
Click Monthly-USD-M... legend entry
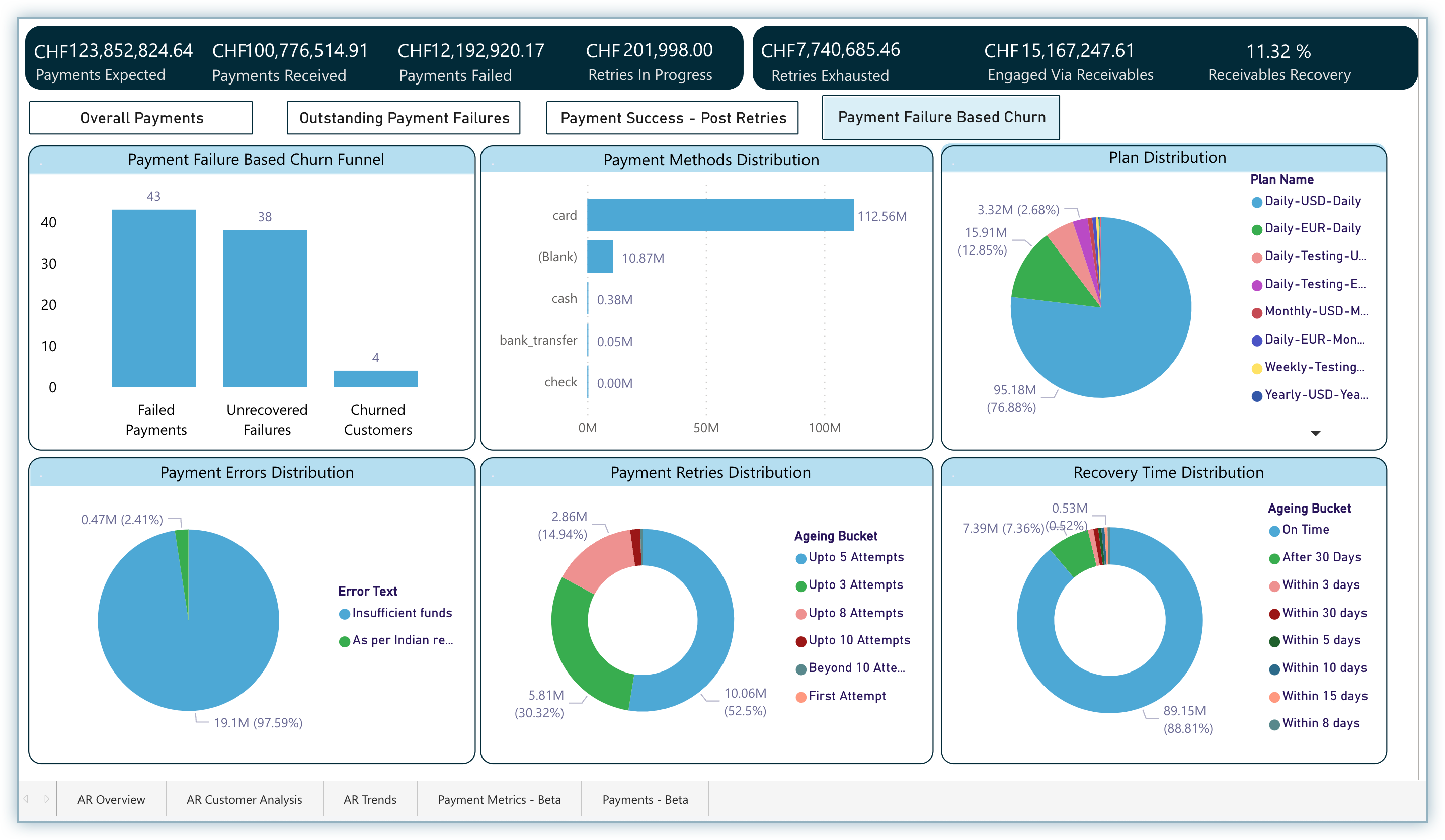pyautogui.click(x=1309, y=311)
